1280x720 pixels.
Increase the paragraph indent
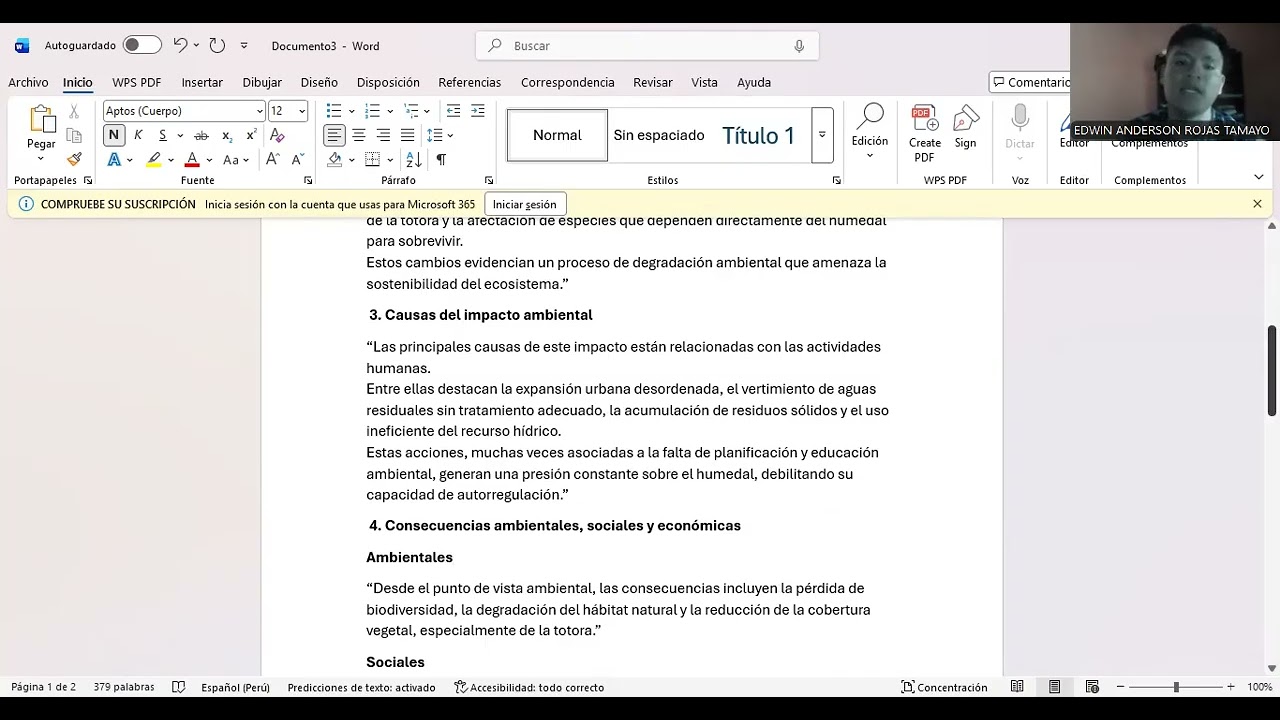pos(478,111)
